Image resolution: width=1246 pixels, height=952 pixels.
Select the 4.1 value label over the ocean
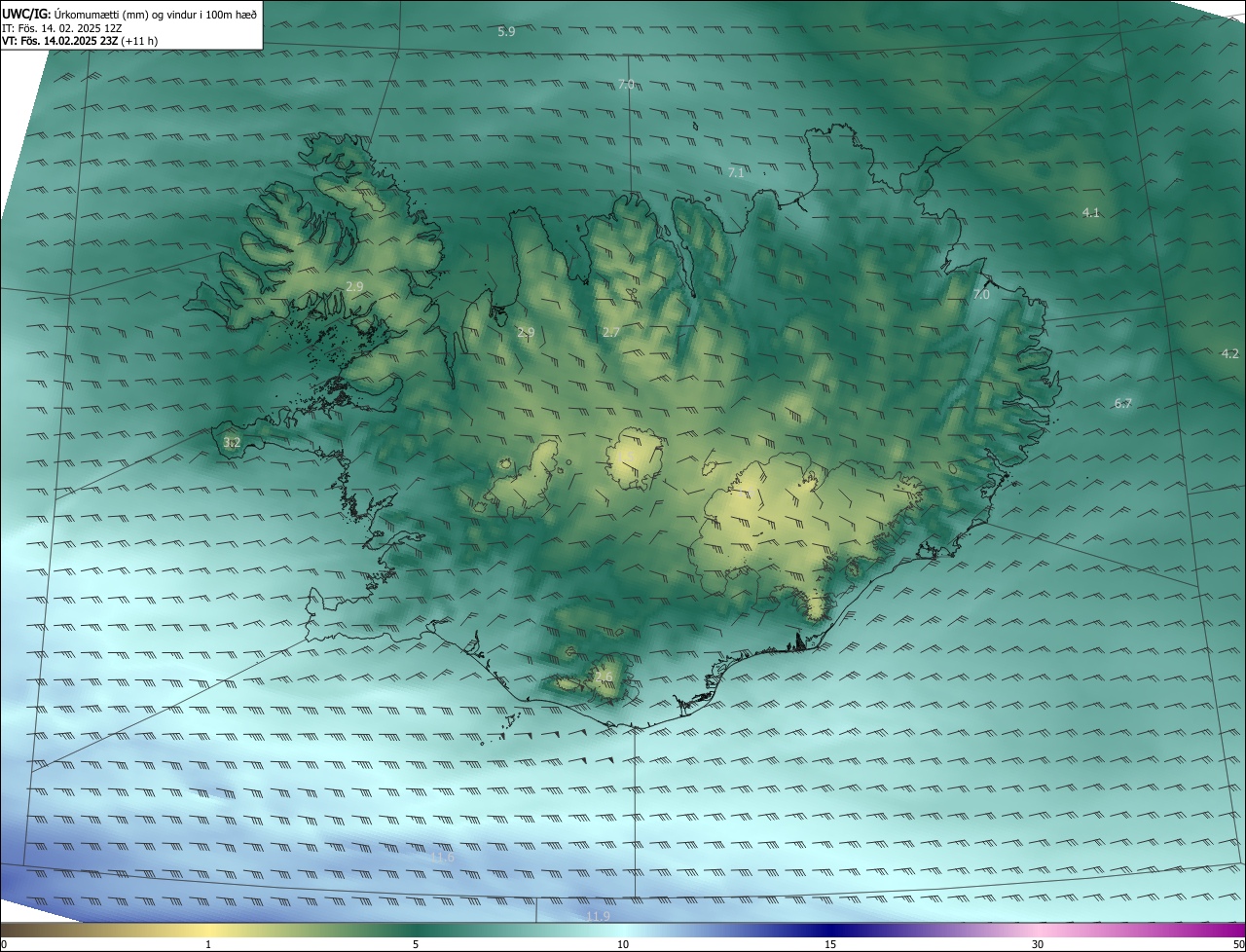[x=1090, y=212]
